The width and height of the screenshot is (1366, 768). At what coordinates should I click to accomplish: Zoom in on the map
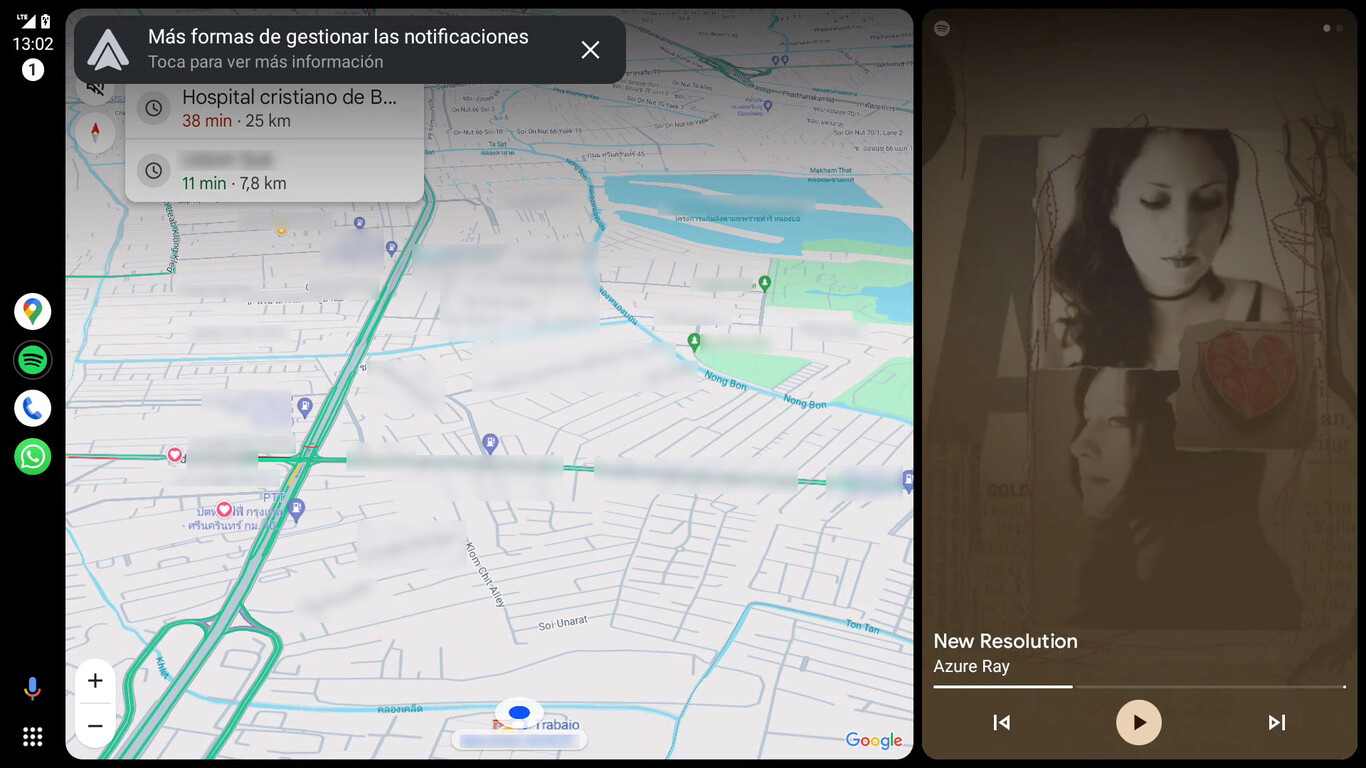[x=95, y=681]
